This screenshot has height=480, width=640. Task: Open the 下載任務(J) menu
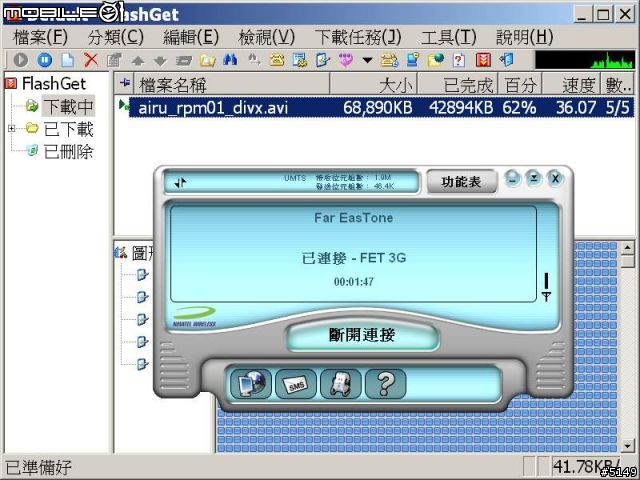(358, 38)
